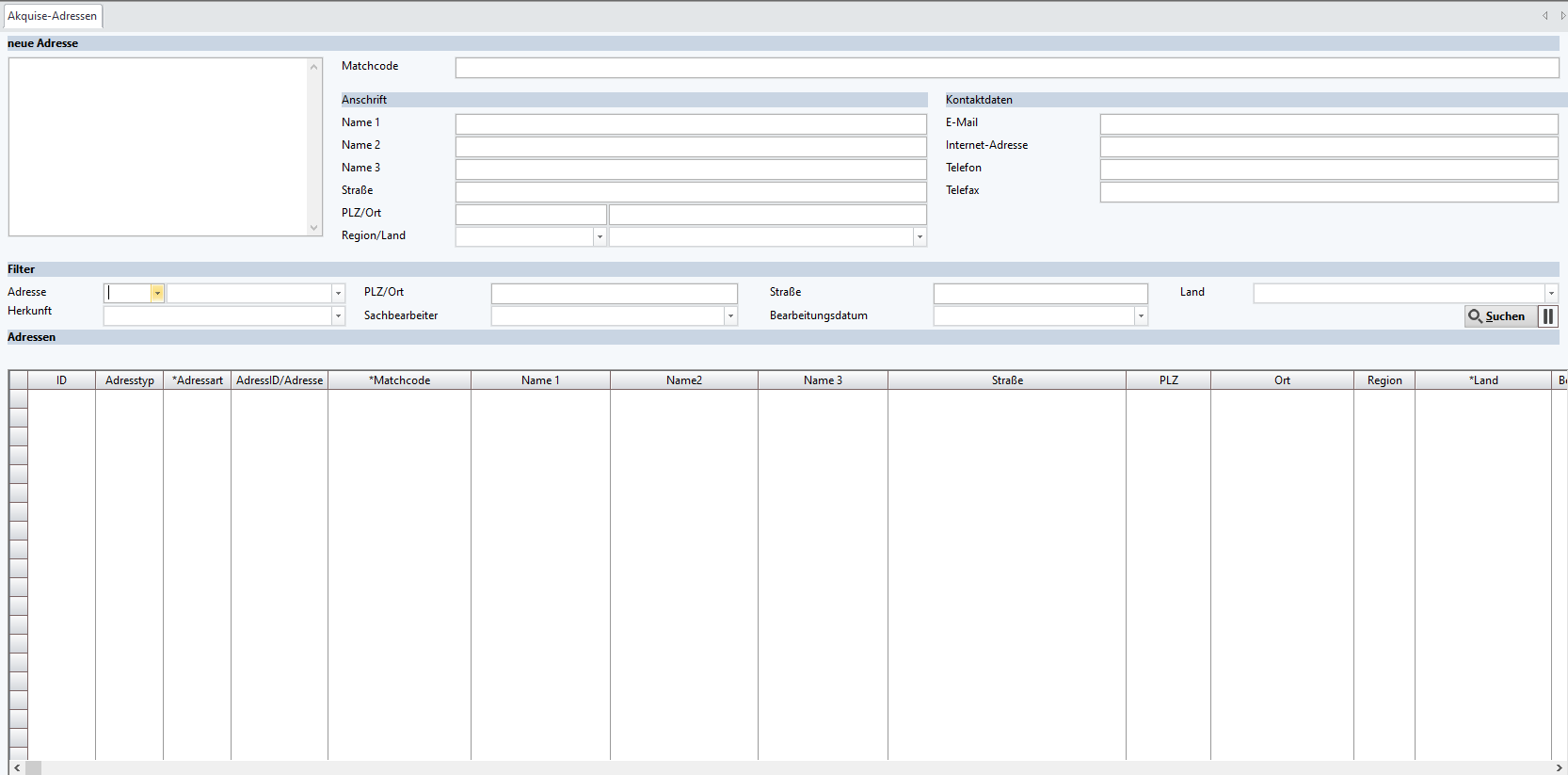
Task: Focus the E-Mail input field
Action: tap(1328, 124)
